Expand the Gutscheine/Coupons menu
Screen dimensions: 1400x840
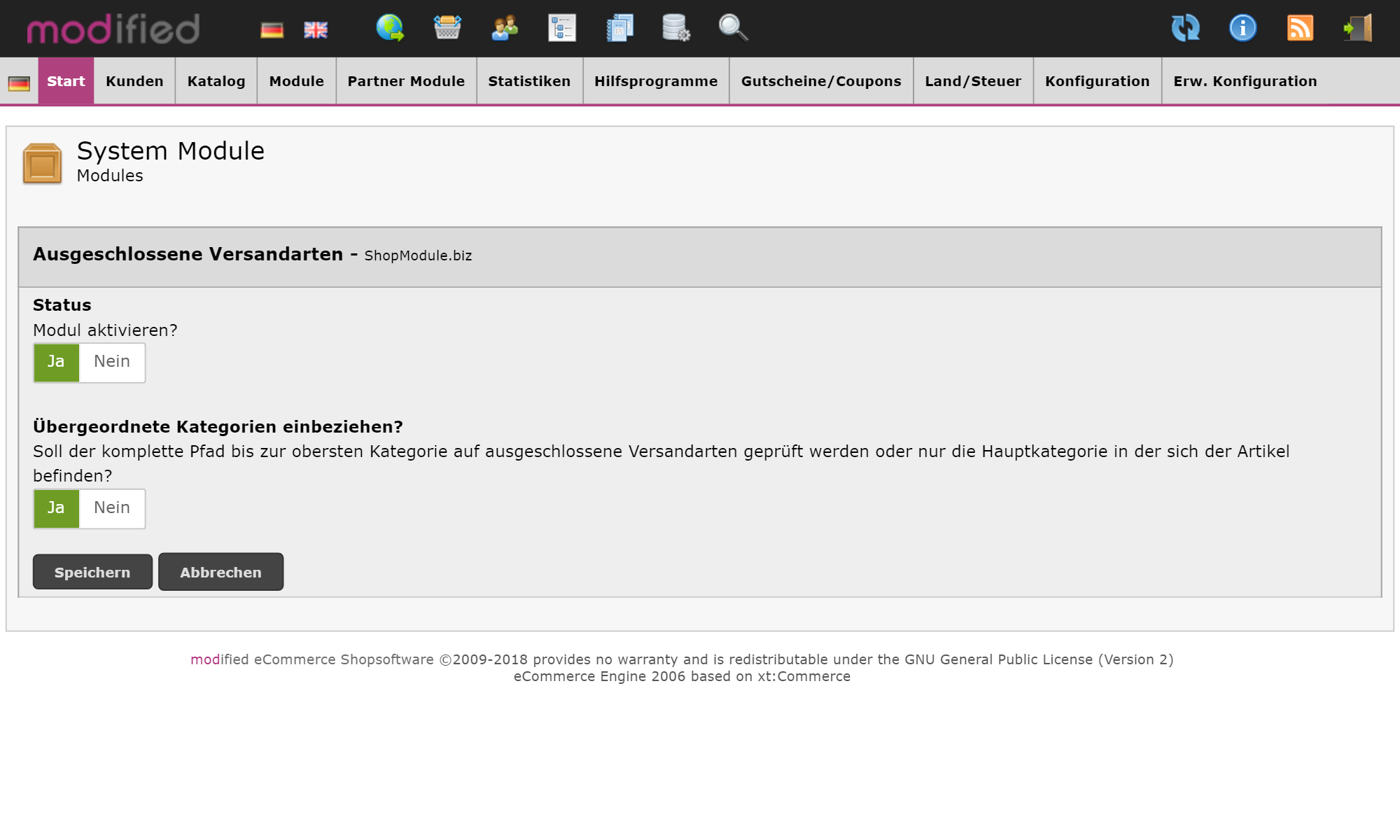820,81
